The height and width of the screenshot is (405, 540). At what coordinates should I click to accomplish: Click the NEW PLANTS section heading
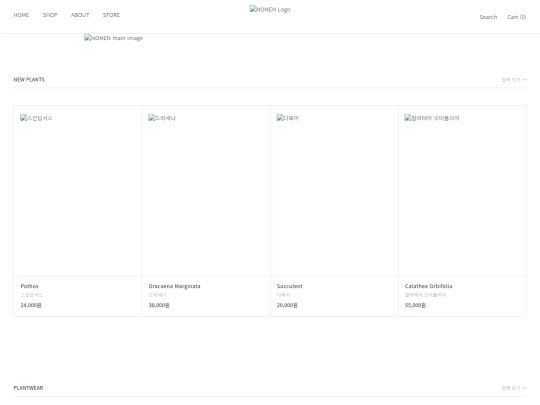pyautogui.click(x=29, y=80)
